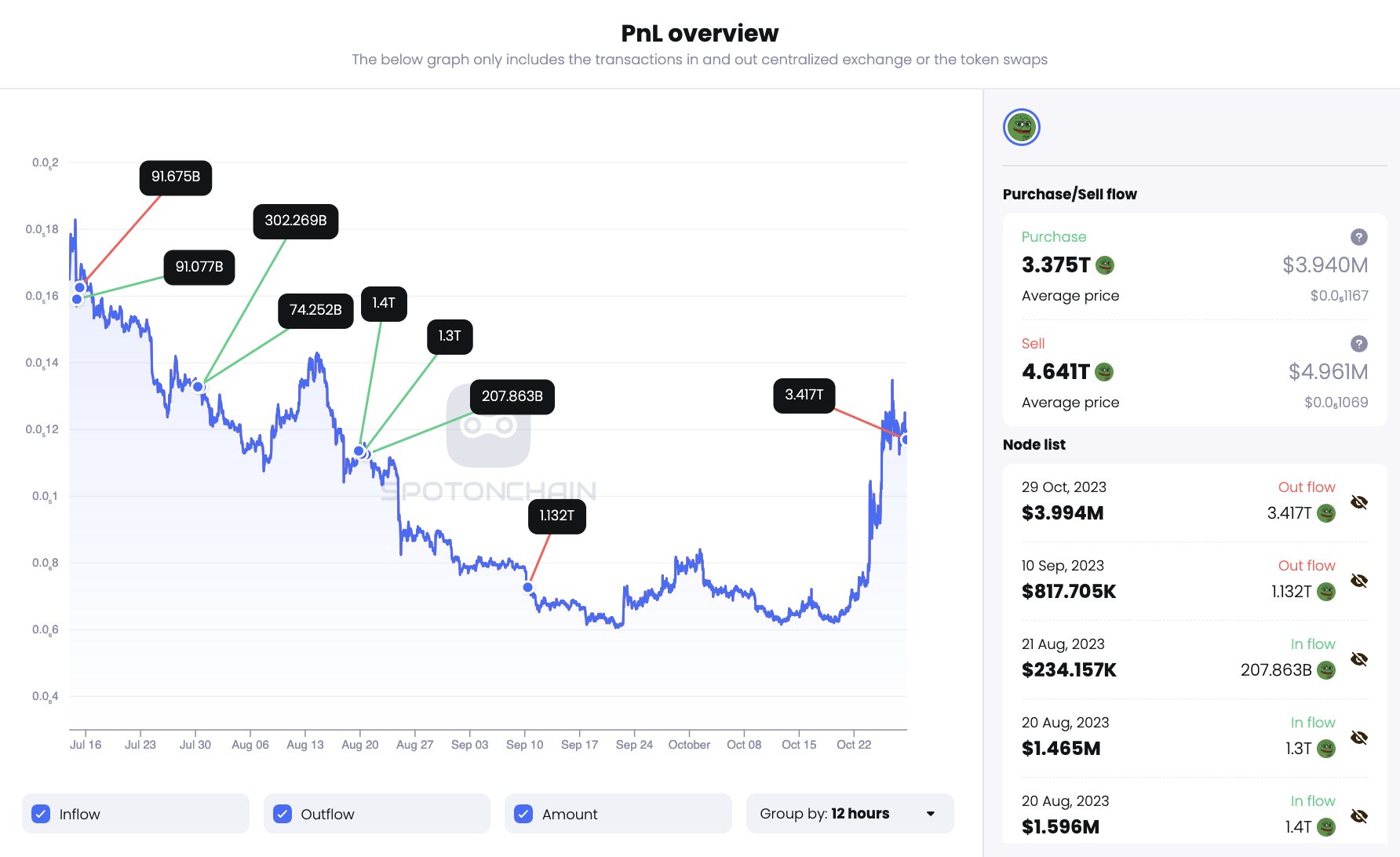Open the Group by 12 hours dropdown
Image resolution: width=1400 pixels, height=857 pixels.
(849, 814)
